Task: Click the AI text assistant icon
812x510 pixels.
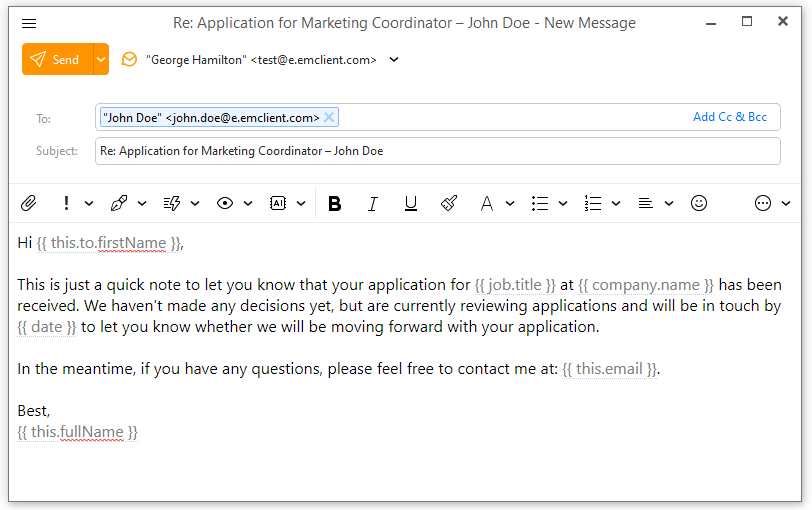Action: [x=278, y=203]
